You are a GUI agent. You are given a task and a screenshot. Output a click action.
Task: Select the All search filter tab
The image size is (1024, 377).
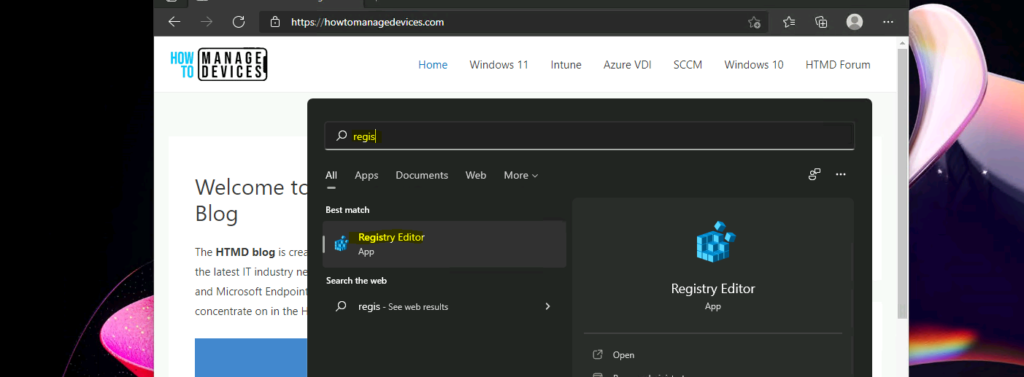(x=331, y=175)
